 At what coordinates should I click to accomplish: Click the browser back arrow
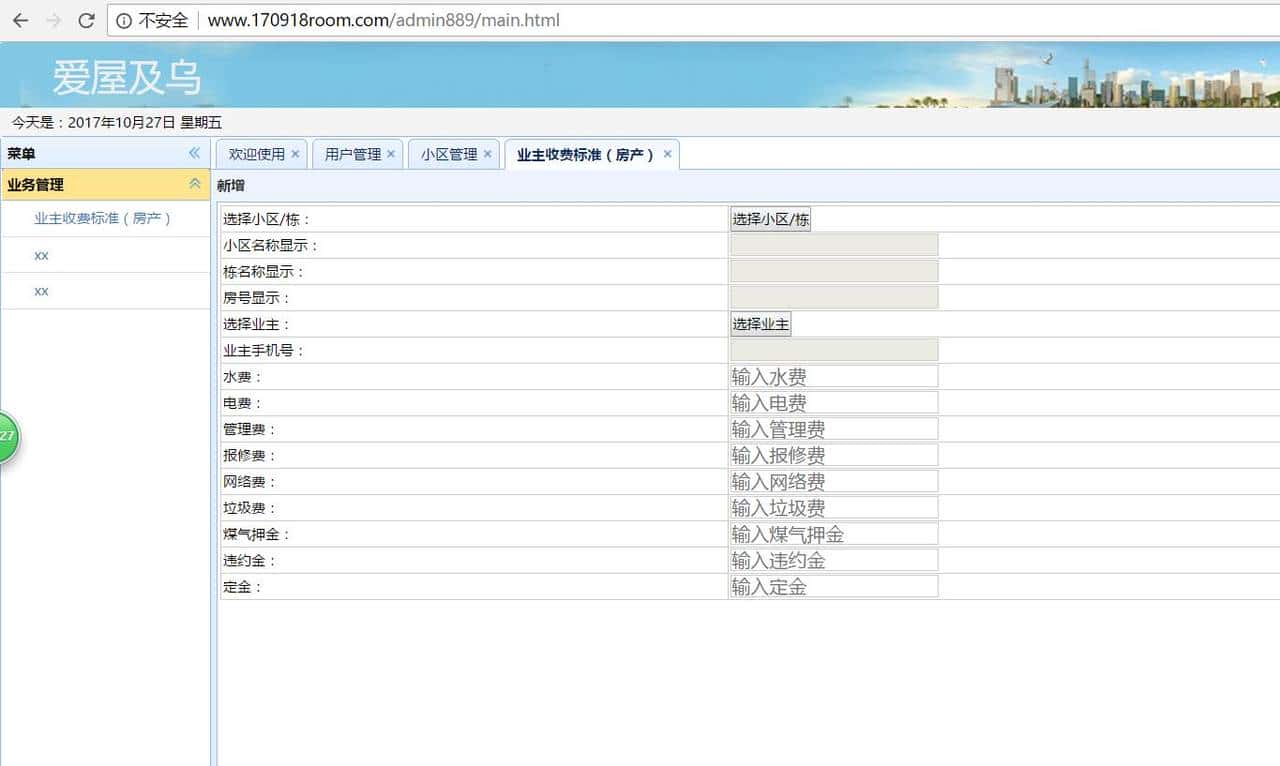pyautogui.click(x=20, y=20)
